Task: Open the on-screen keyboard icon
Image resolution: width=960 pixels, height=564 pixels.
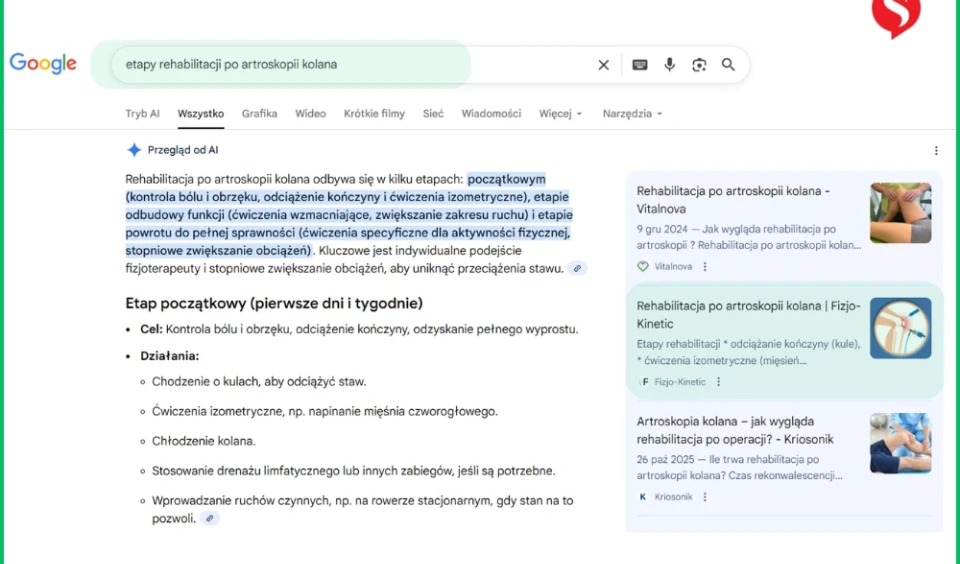Action: (640, 64)
